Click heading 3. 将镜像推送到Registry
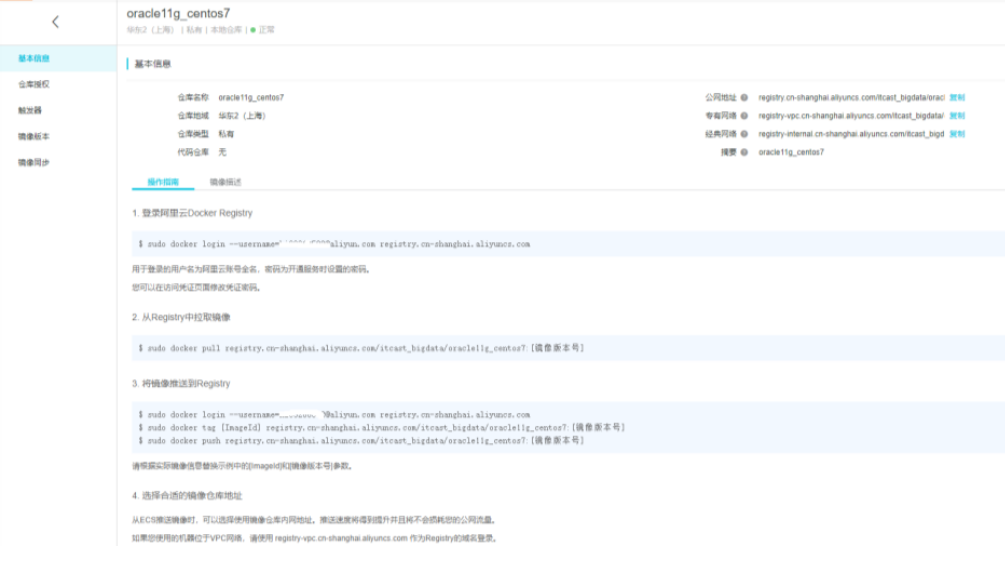This screenshot has height=572, width=1005. point(181,383)
